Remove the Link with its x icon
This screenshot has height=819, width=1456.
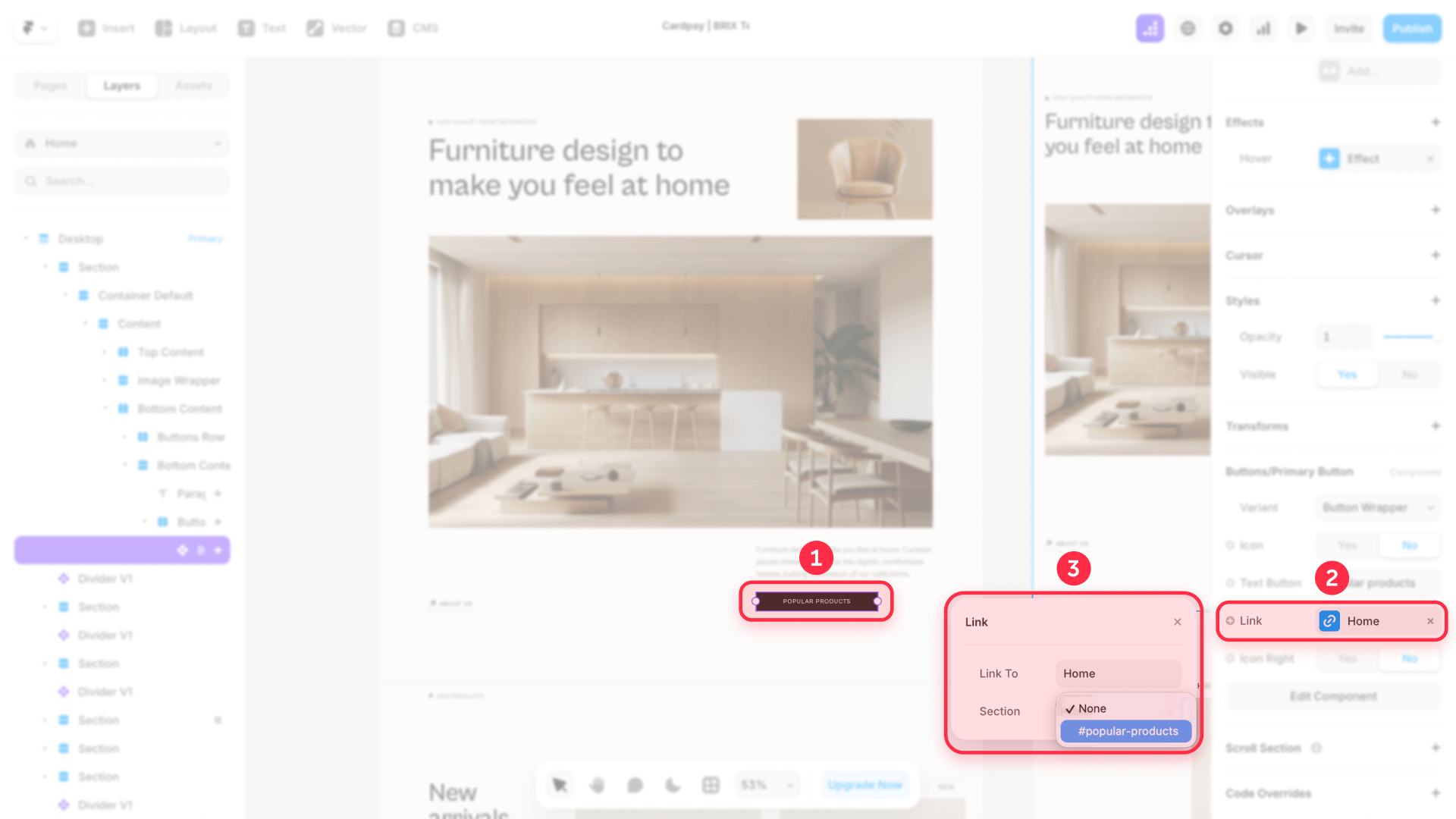pyautogui.click(x=1430, y=621)
